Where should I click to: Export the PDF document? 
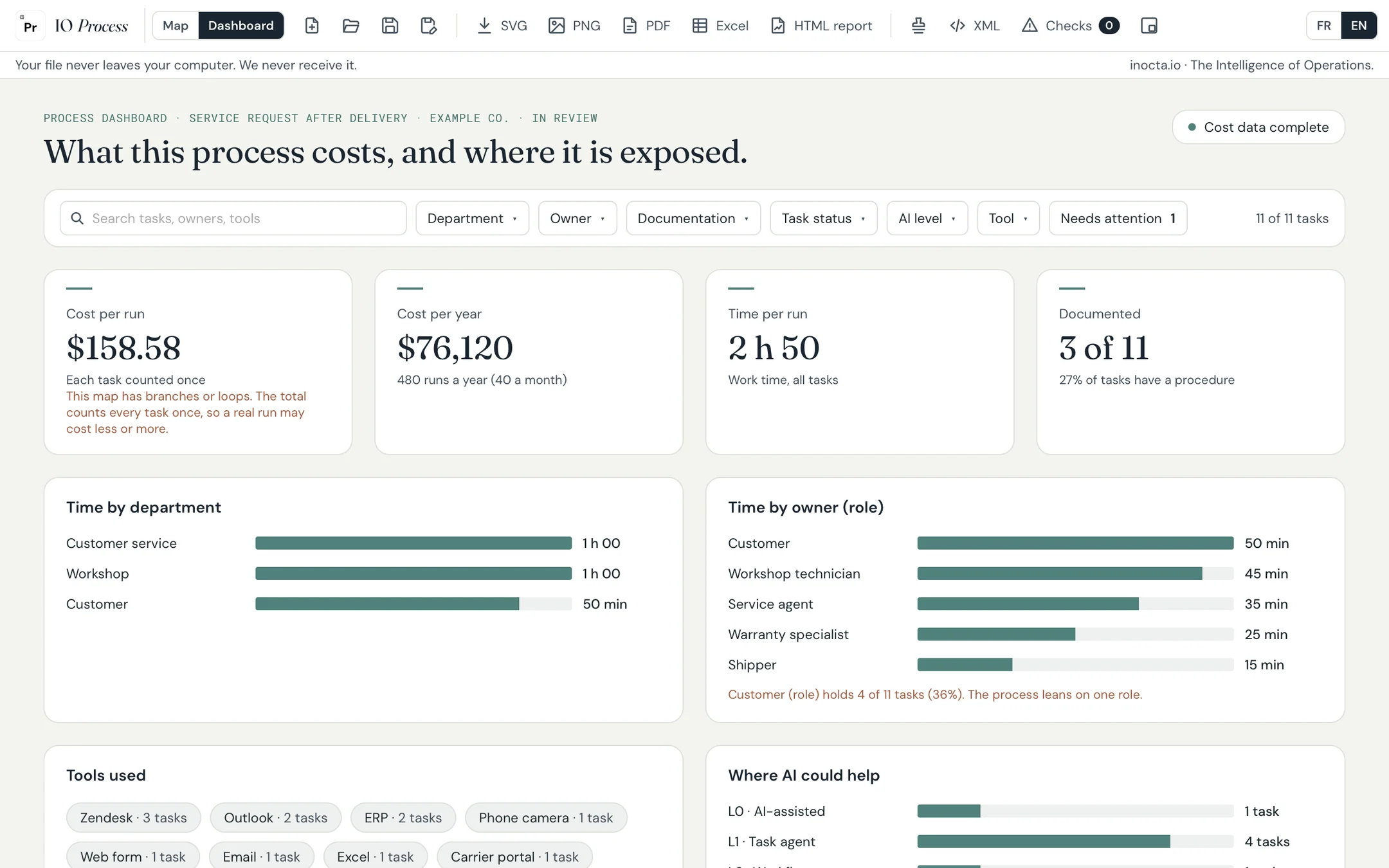pyautogui.click(x=646, y=26)
